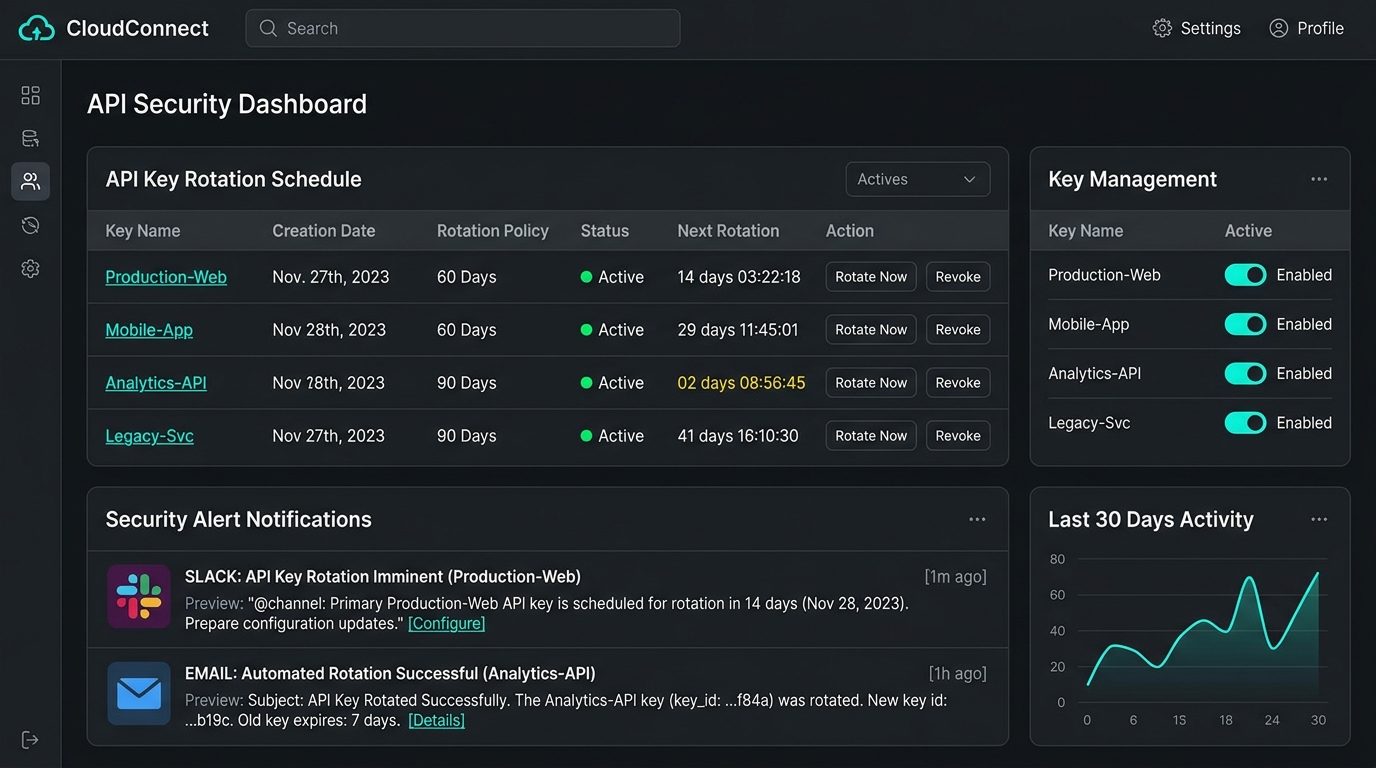1376x768 pixels.
Task: Click Rotate Now for Analytics-API
Action: tap(871, 383)
